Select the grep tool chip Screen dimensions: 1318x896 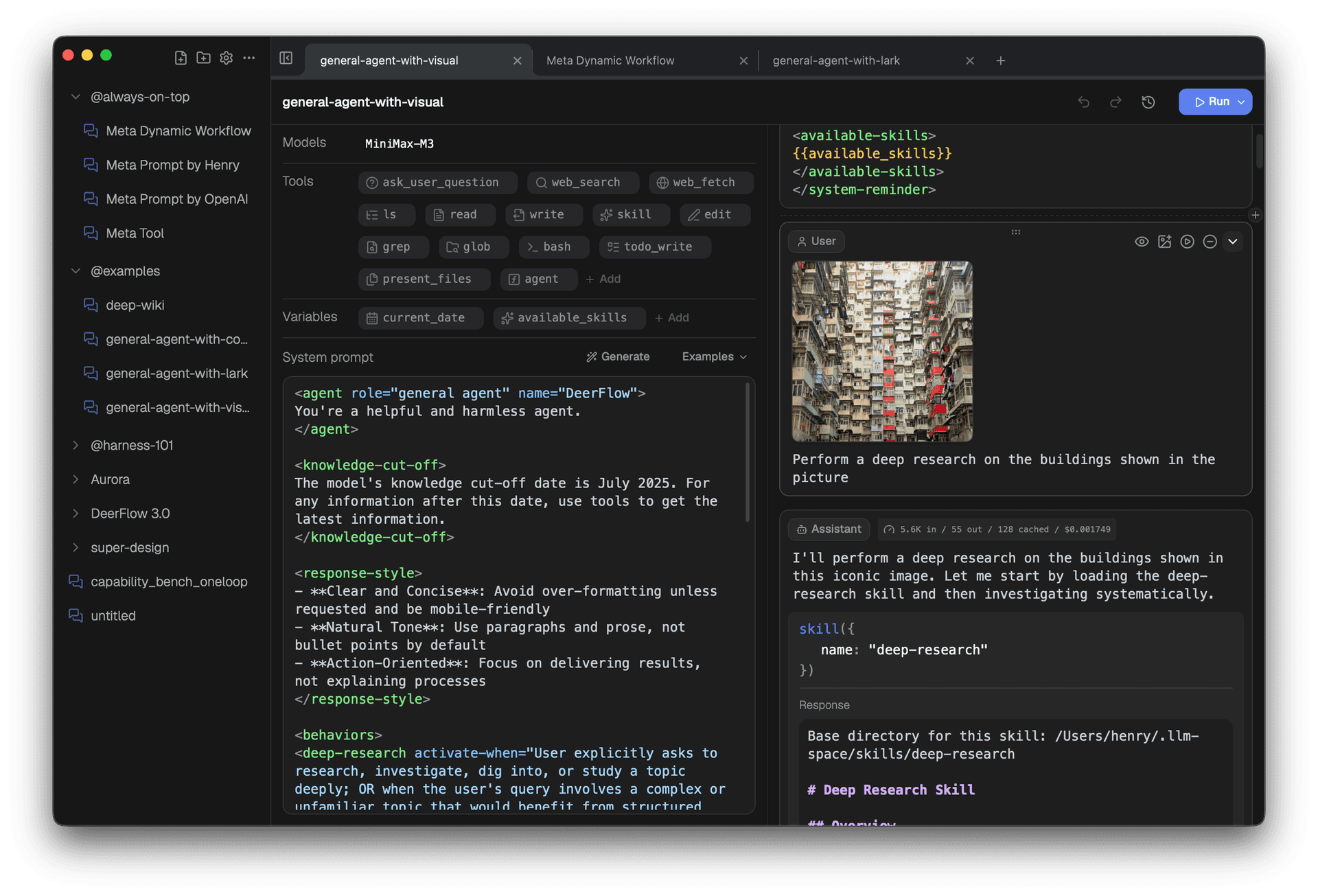coord(393,247)
